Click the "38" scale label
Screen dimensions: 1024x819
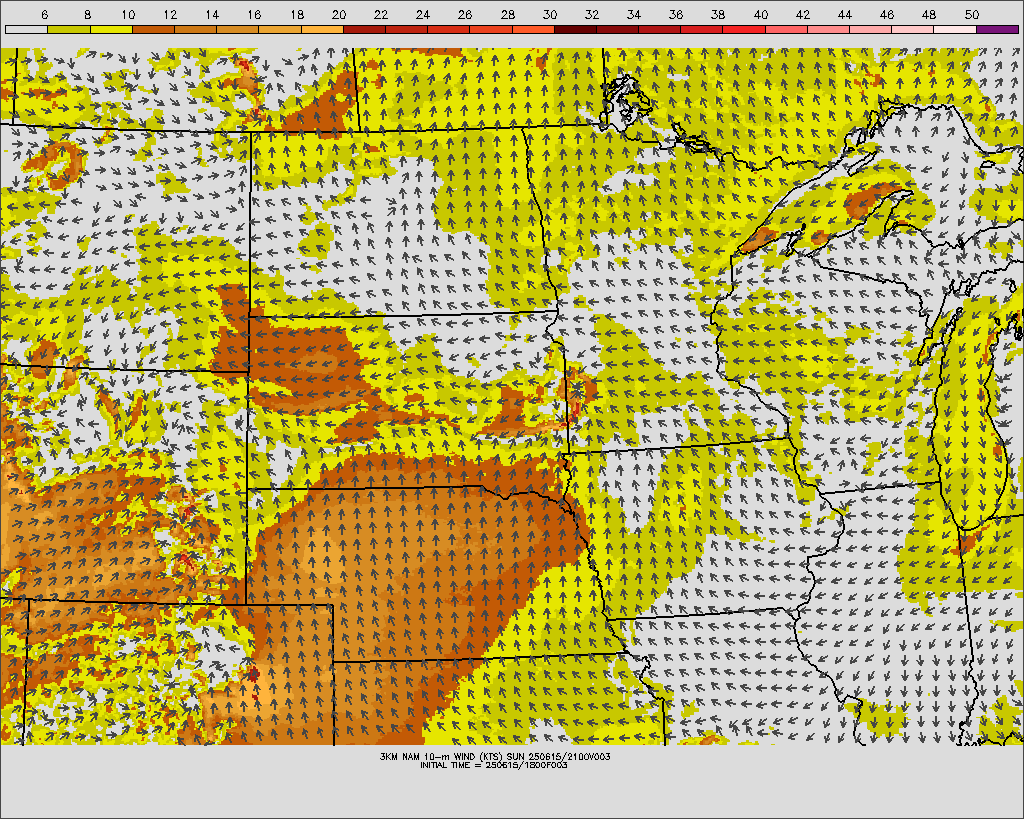pos(718,14)
